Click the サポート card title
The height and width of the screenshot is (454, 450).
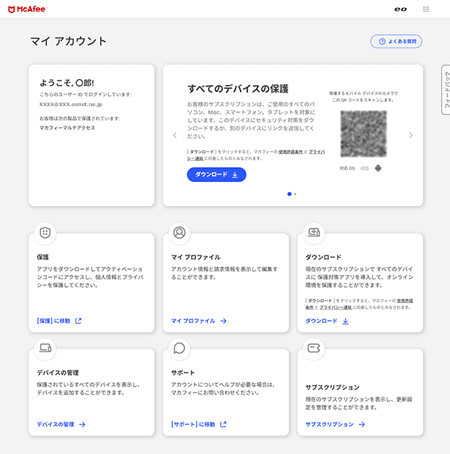point(183,373)
